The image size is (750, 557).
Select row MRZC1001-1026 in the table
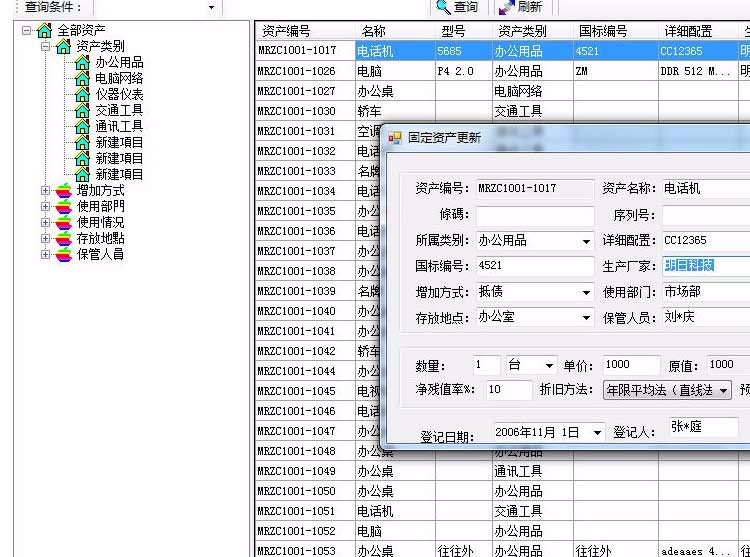click(x=502, y=71)
